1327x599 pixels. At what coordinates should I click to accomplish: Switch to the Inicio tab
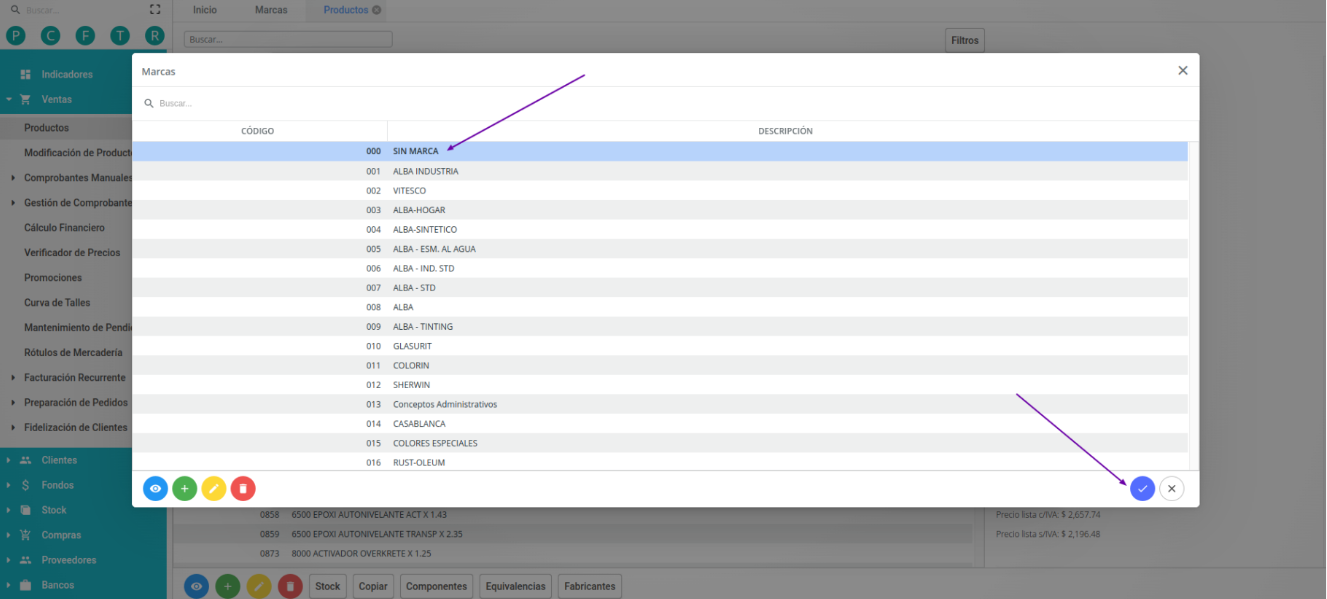pos(204,10)
